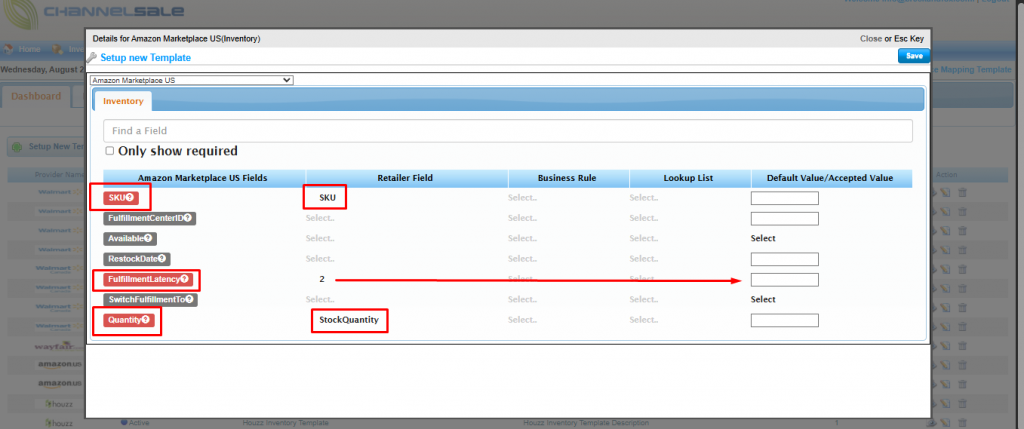This screenshot has width=1024, height=429.
Task: Click the Default Value input for FulfillmentLatency row
Action: pos(784,279)
